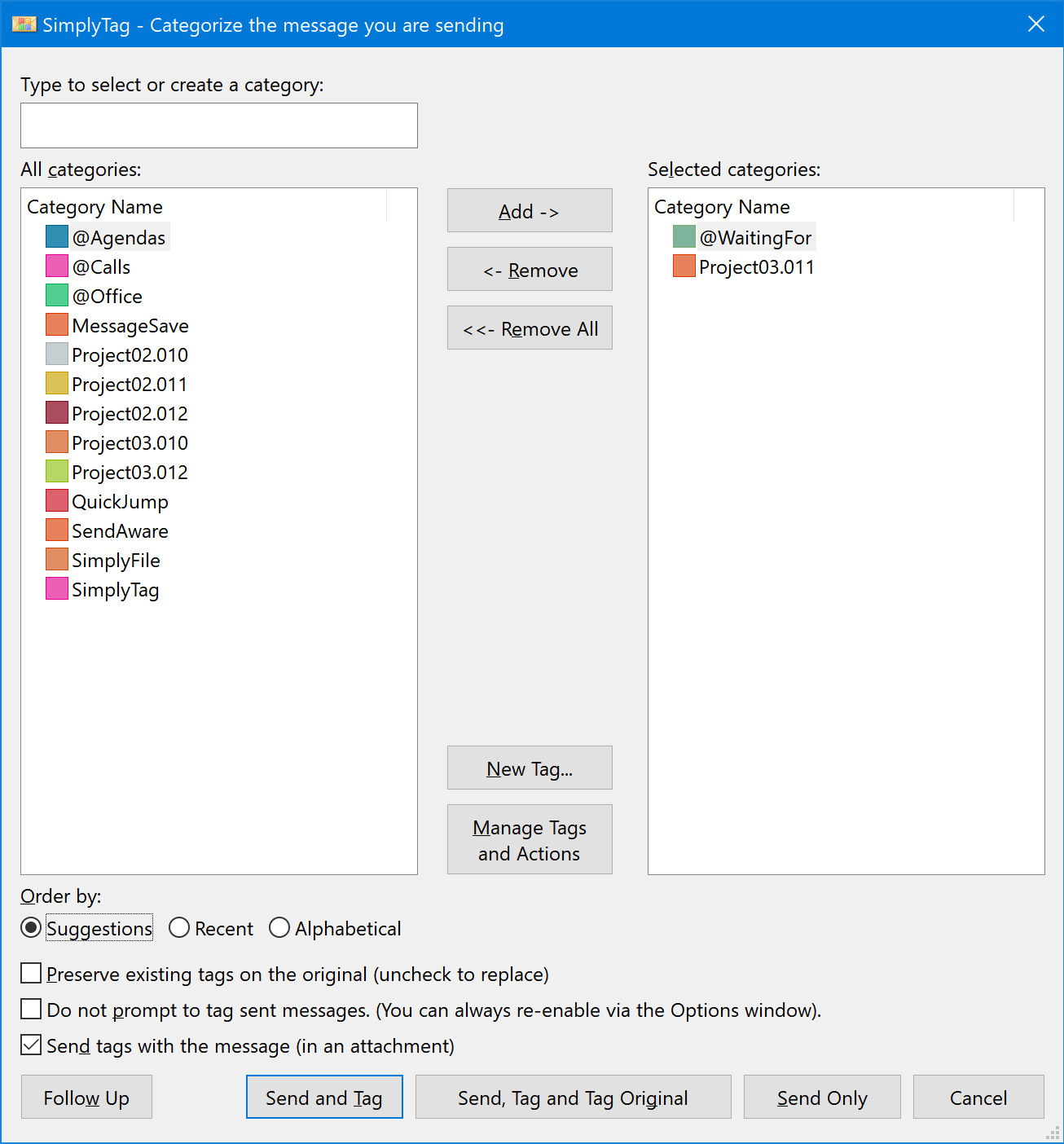Viewport: 1064px width, 1144px height.
Task: Choose the Recent order option
Action: coord(211,928)
